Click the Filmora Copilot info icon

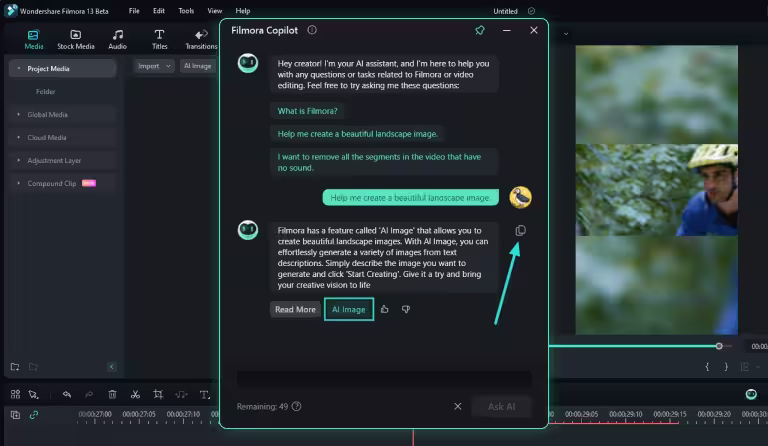point(312,30)
